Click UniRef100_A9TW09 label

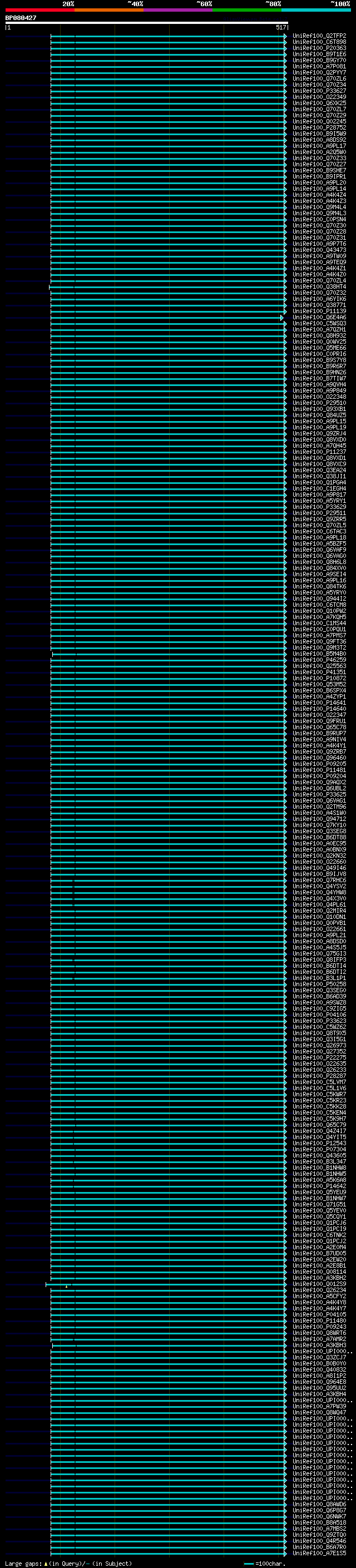319,256
